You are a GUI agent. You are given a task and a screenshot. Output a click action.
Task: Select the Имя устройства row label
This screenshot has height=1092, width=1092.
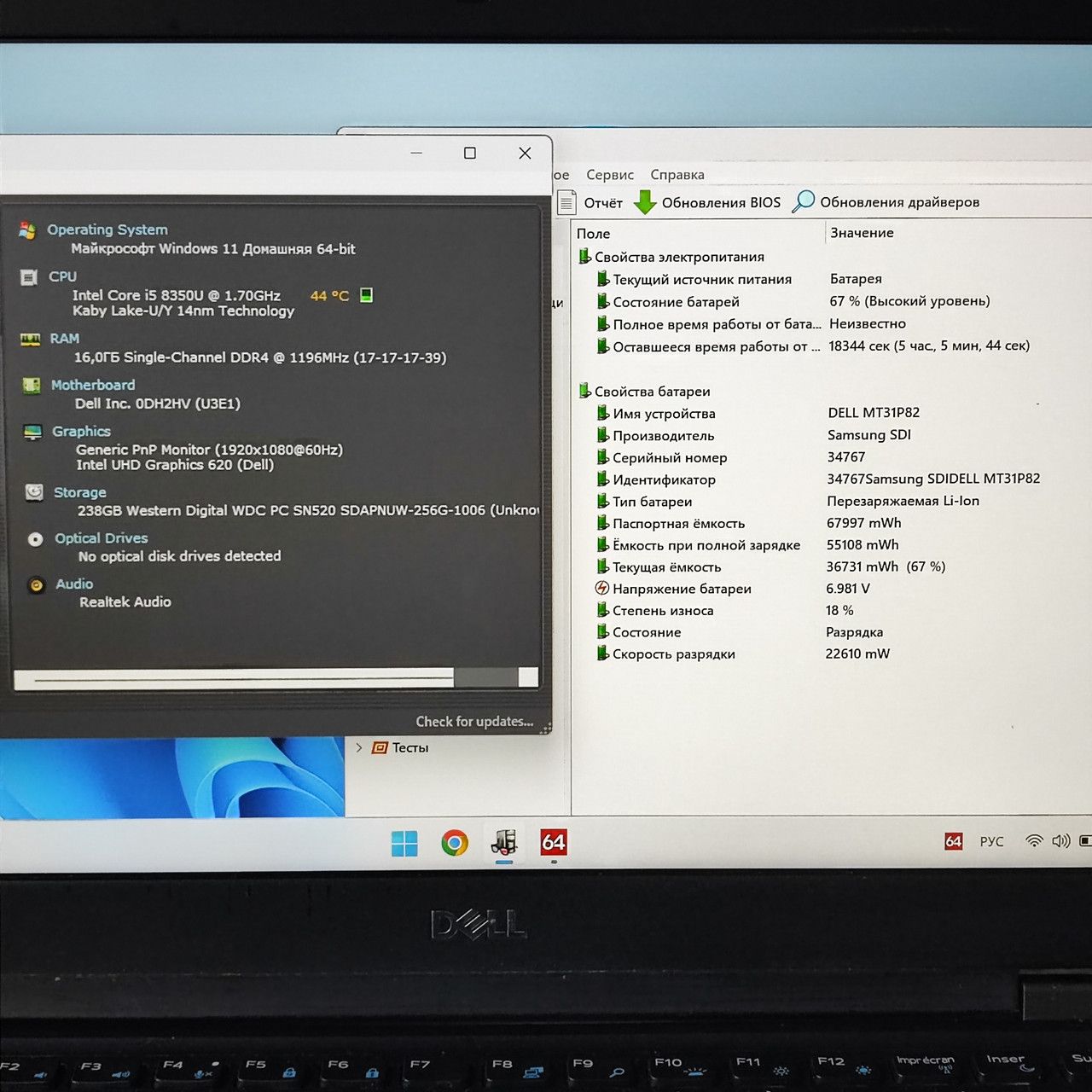664,414
